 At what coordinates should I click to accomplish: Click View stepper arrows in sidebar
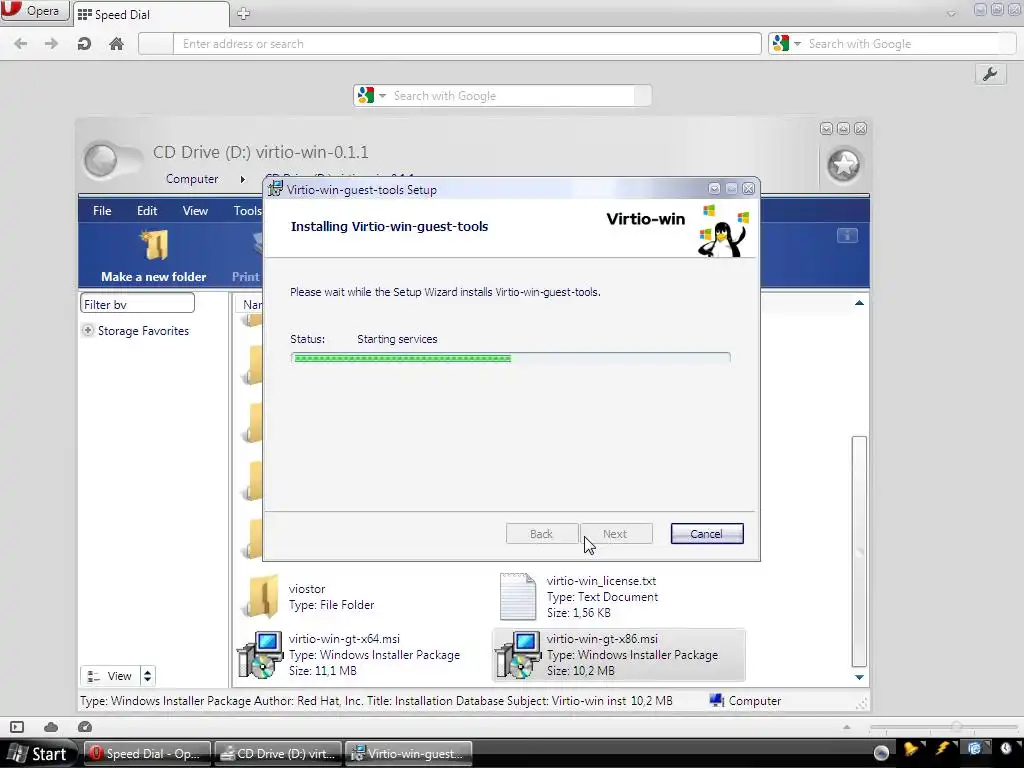point(148,676)
